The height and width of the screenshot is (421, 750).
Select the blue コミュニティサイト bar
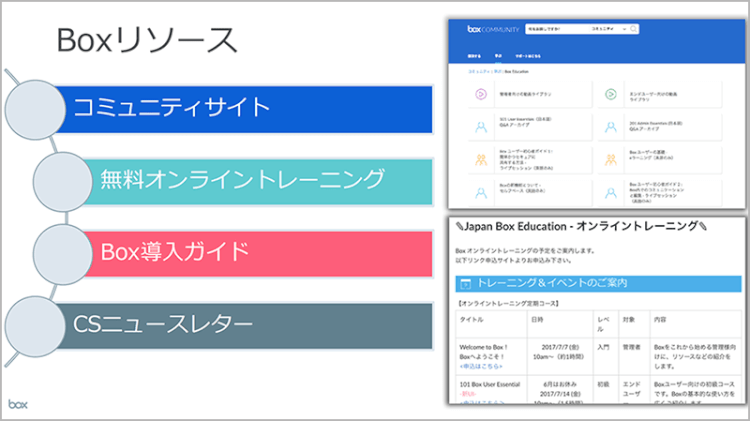(250, 108)
